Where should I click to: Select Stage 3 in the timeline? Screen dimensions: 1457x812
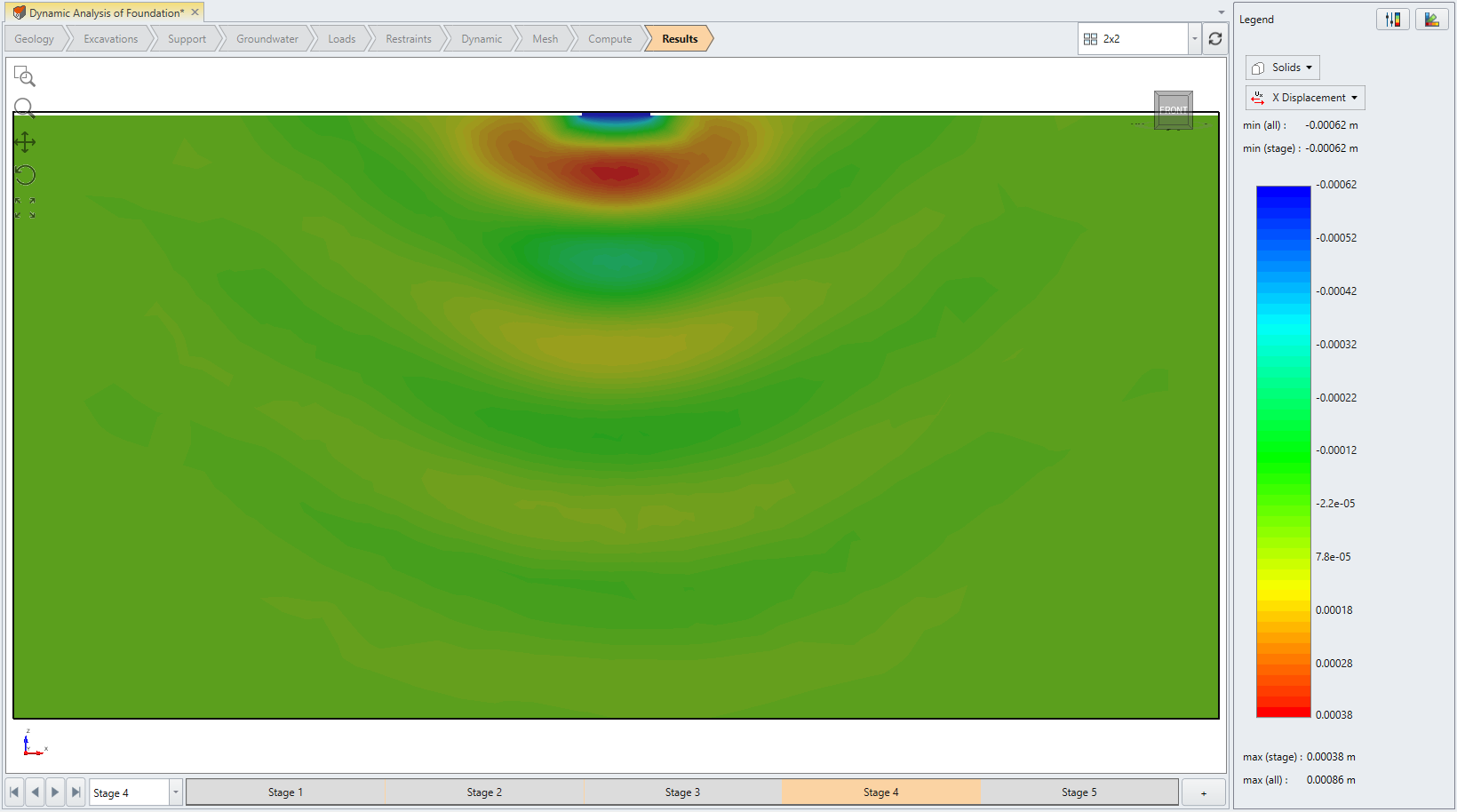[x=682, y=792]
